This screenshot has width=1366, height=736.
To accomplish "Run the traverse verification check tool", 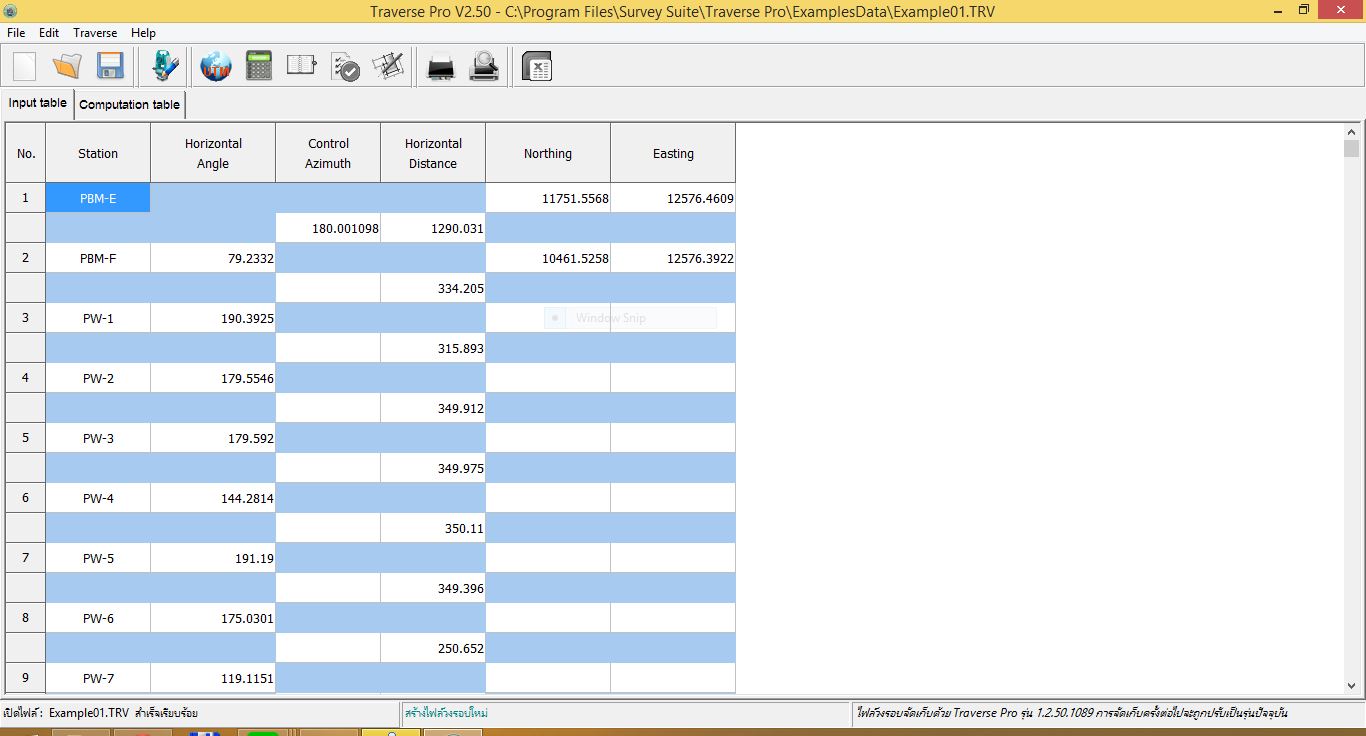I will point(345,65).
